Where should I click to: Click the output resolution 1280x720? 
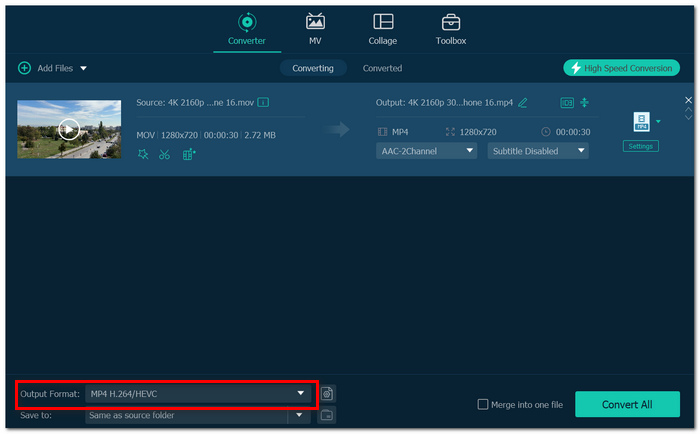(478, 132)
